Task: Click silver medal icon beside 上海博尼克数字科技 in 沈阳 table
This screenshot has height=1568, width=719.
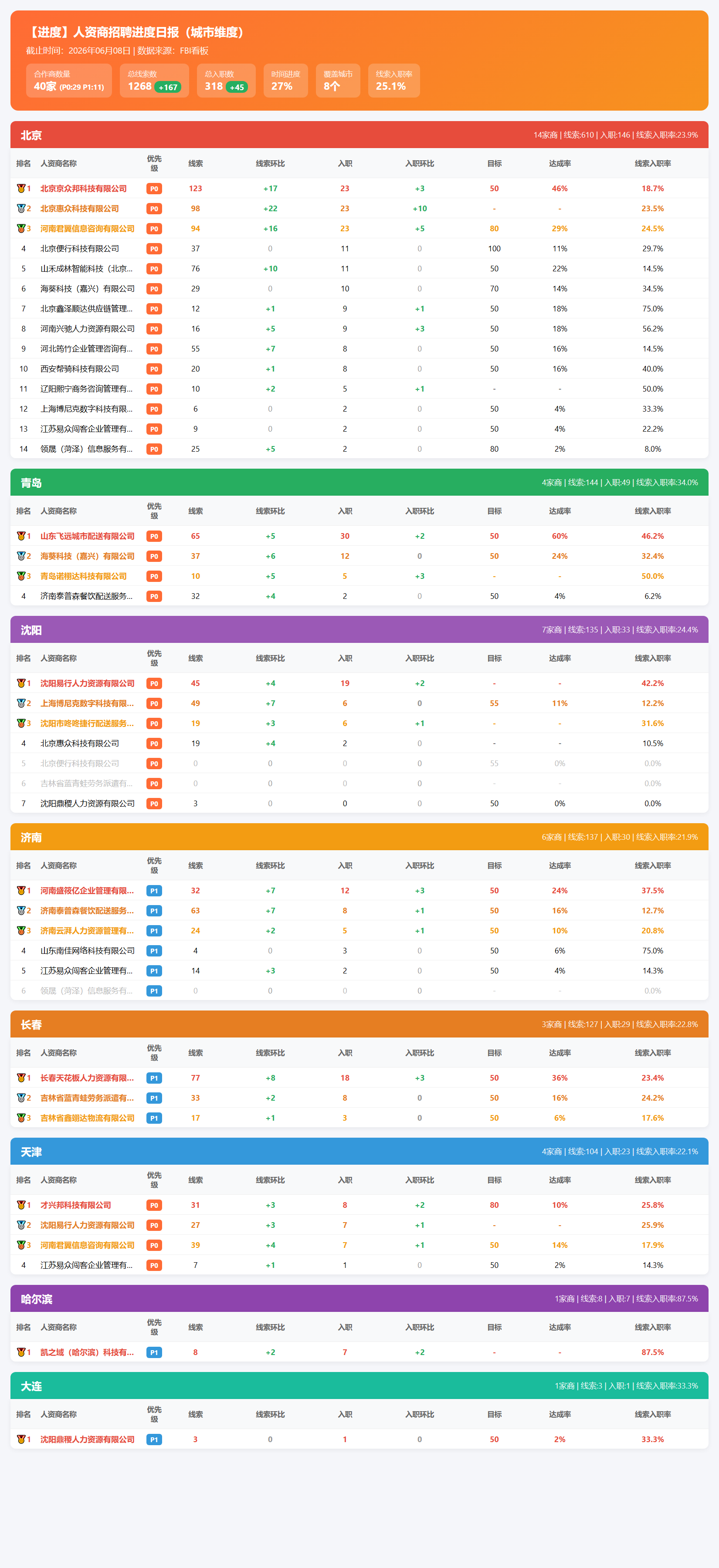Action: coord(21,704)
